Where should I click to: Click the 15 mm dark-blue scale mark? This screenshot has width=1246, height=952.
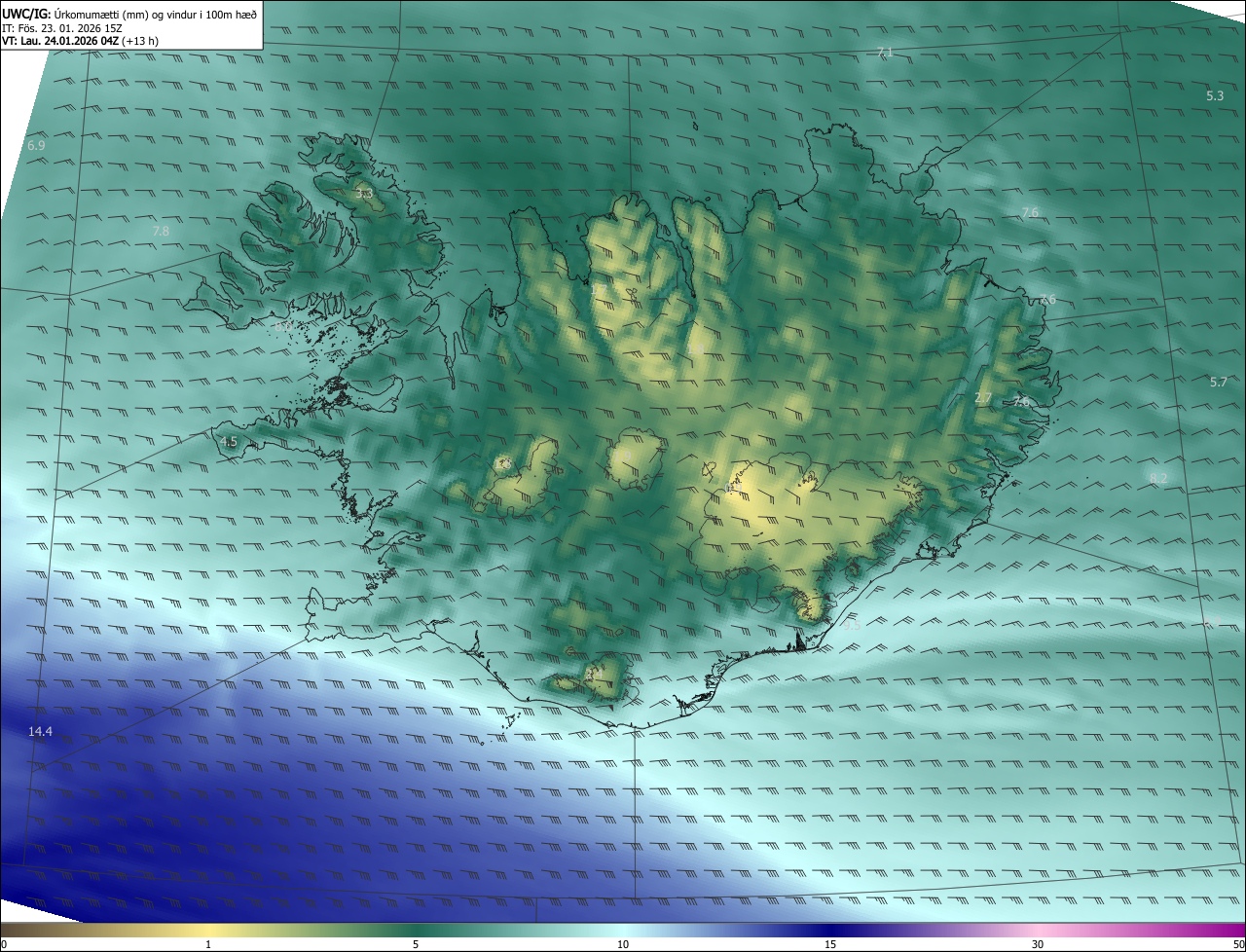pyautogui.click(x=830, y=944)
